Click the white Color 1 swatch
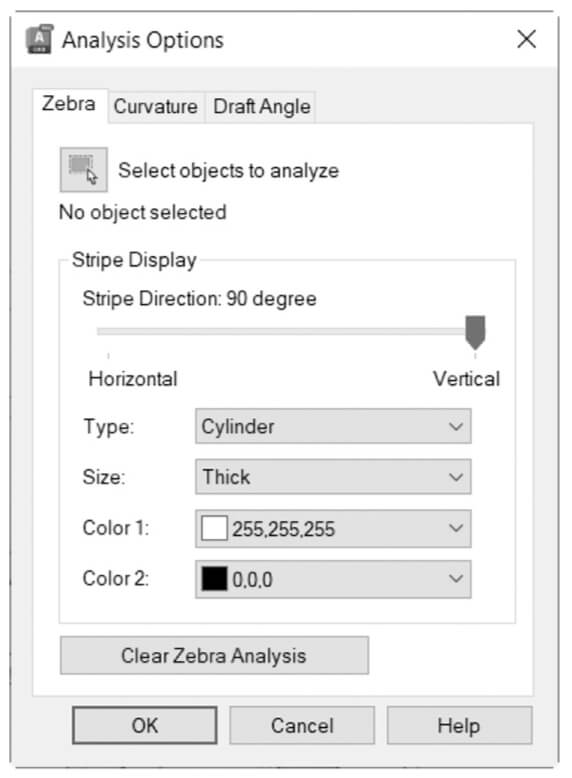This screenshot has height=778, width=572. coord(214,528)
